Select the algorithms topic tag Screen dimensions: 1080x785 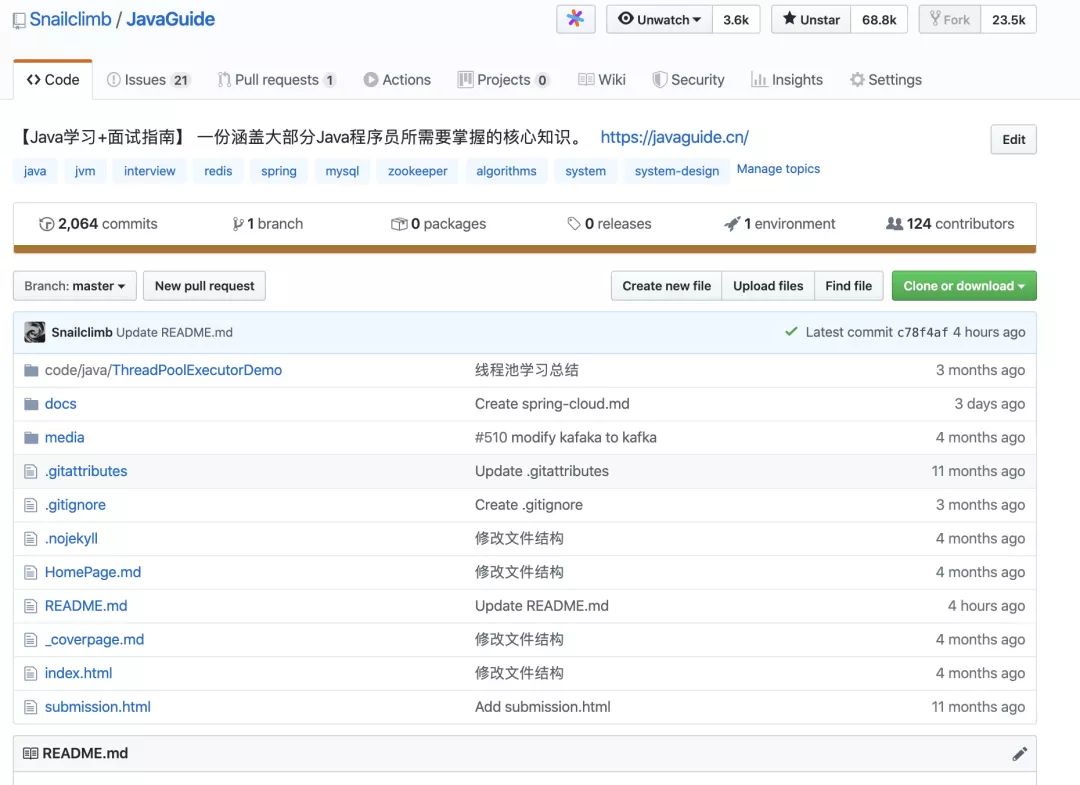click(506, 171)
